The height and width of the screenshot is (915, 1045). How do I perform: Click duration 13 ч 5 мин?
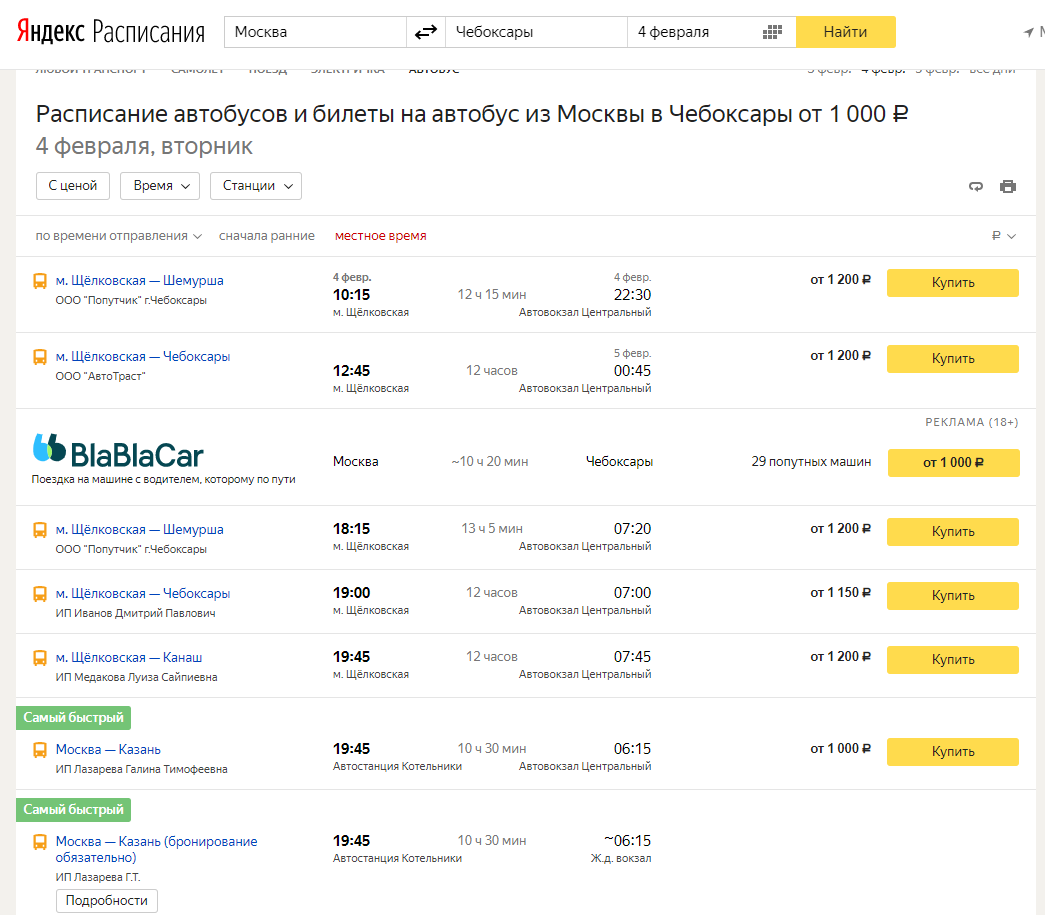(492, 529)
